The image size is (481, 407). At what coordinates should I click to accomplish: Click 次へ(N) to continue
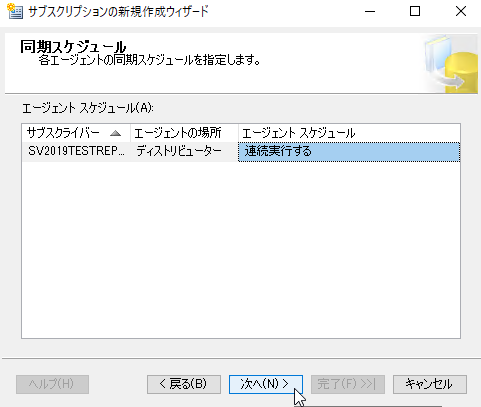click(x=266, y=384)
